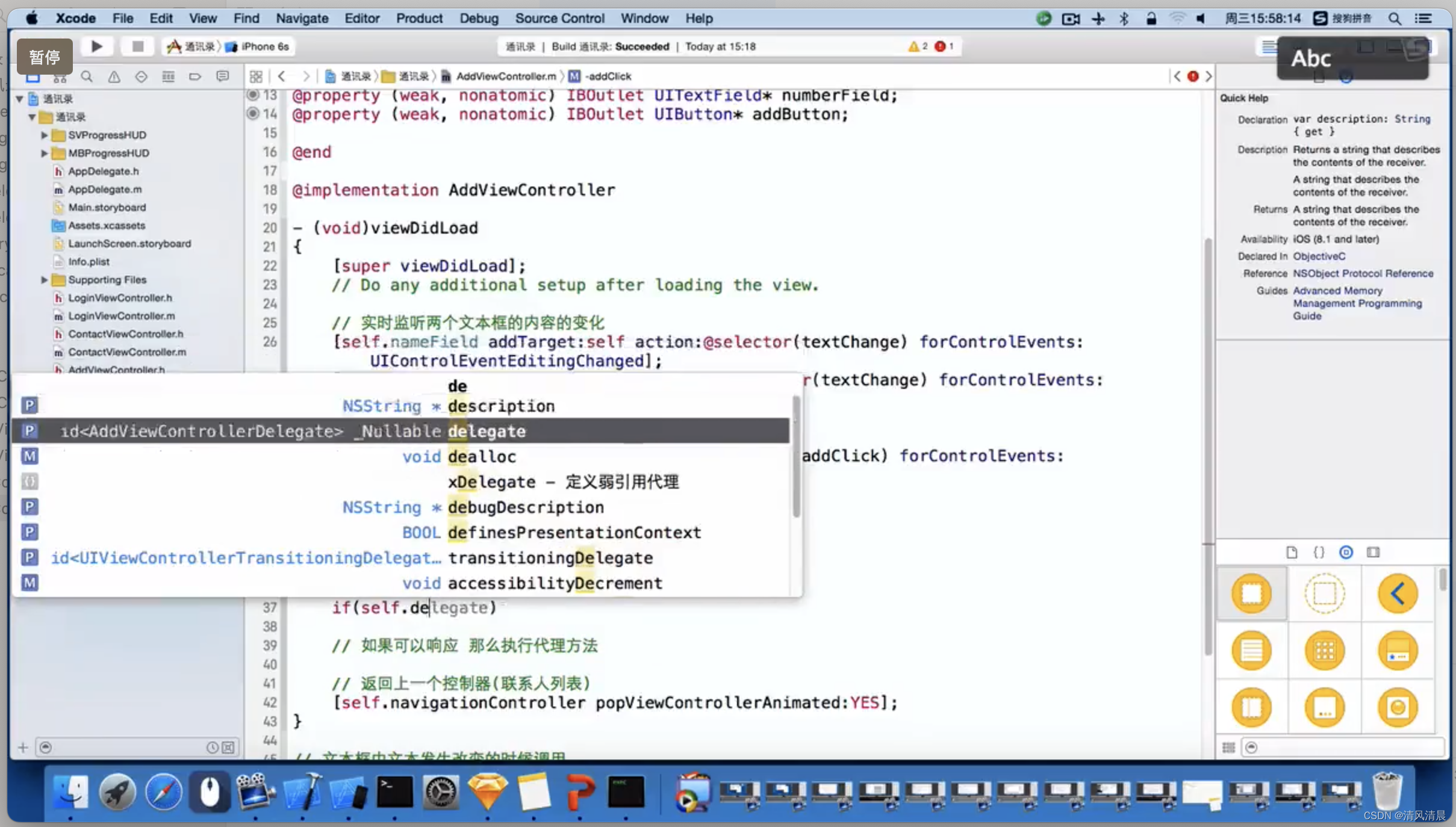Toggle the outlet connection circle on line 13
Viewport: 1456px width, 827px height.
pyautogui.click(x=254, y=94)
